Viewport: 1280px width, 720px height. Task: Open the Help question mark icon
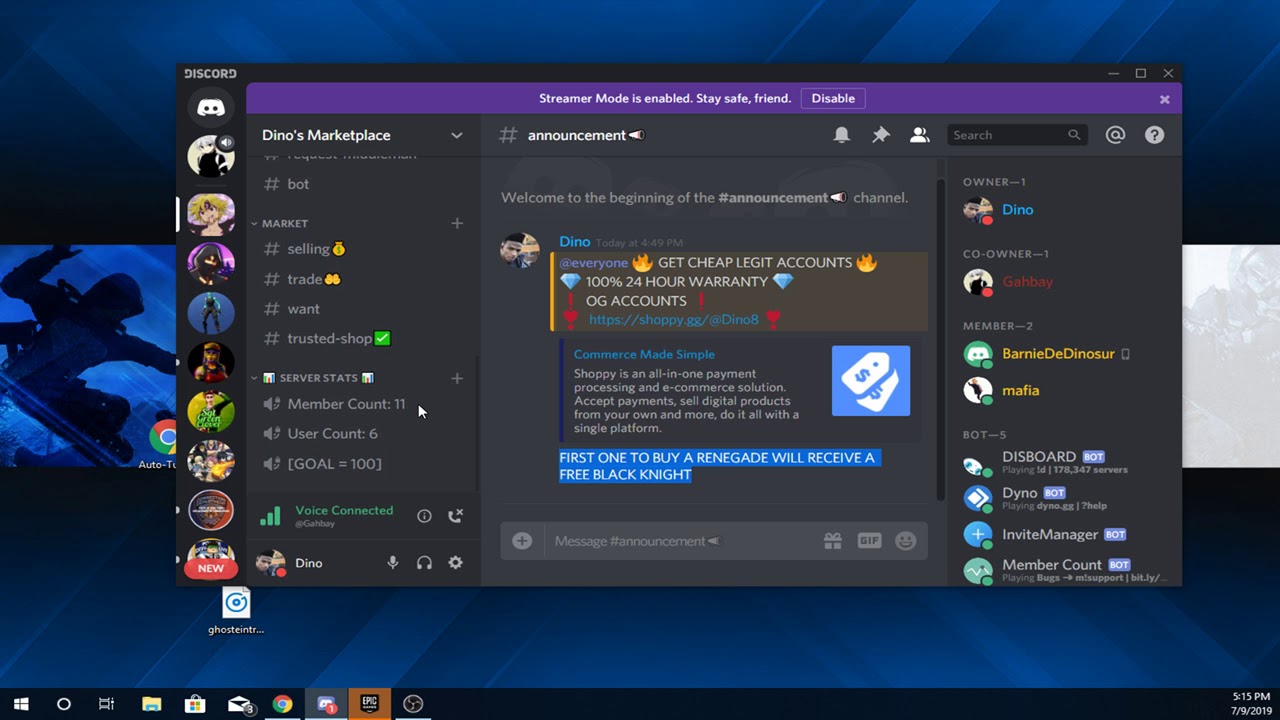point(1154,135)
